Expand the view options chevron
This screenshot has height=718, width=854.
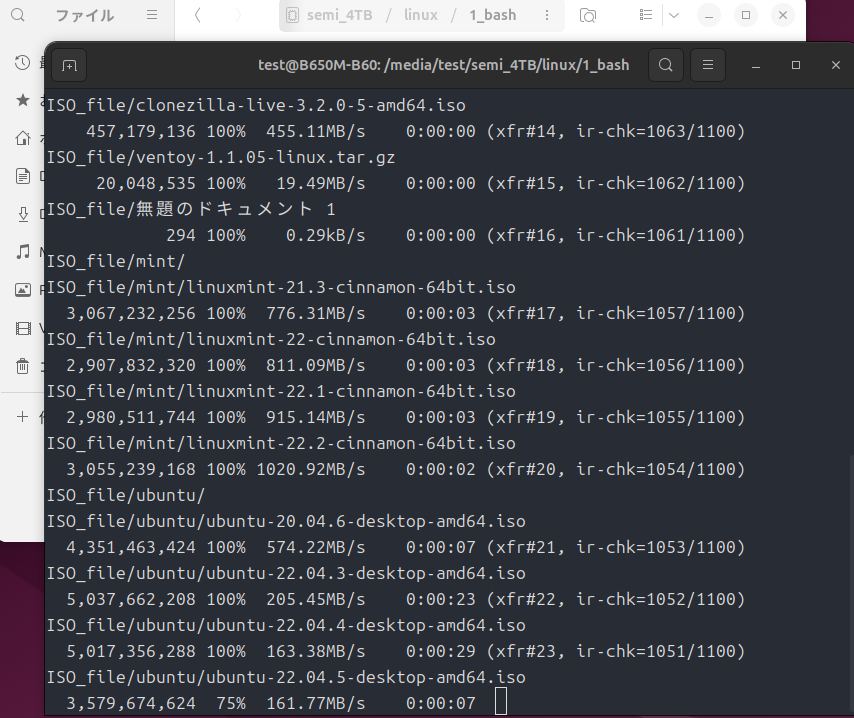[x=674, y=16]
